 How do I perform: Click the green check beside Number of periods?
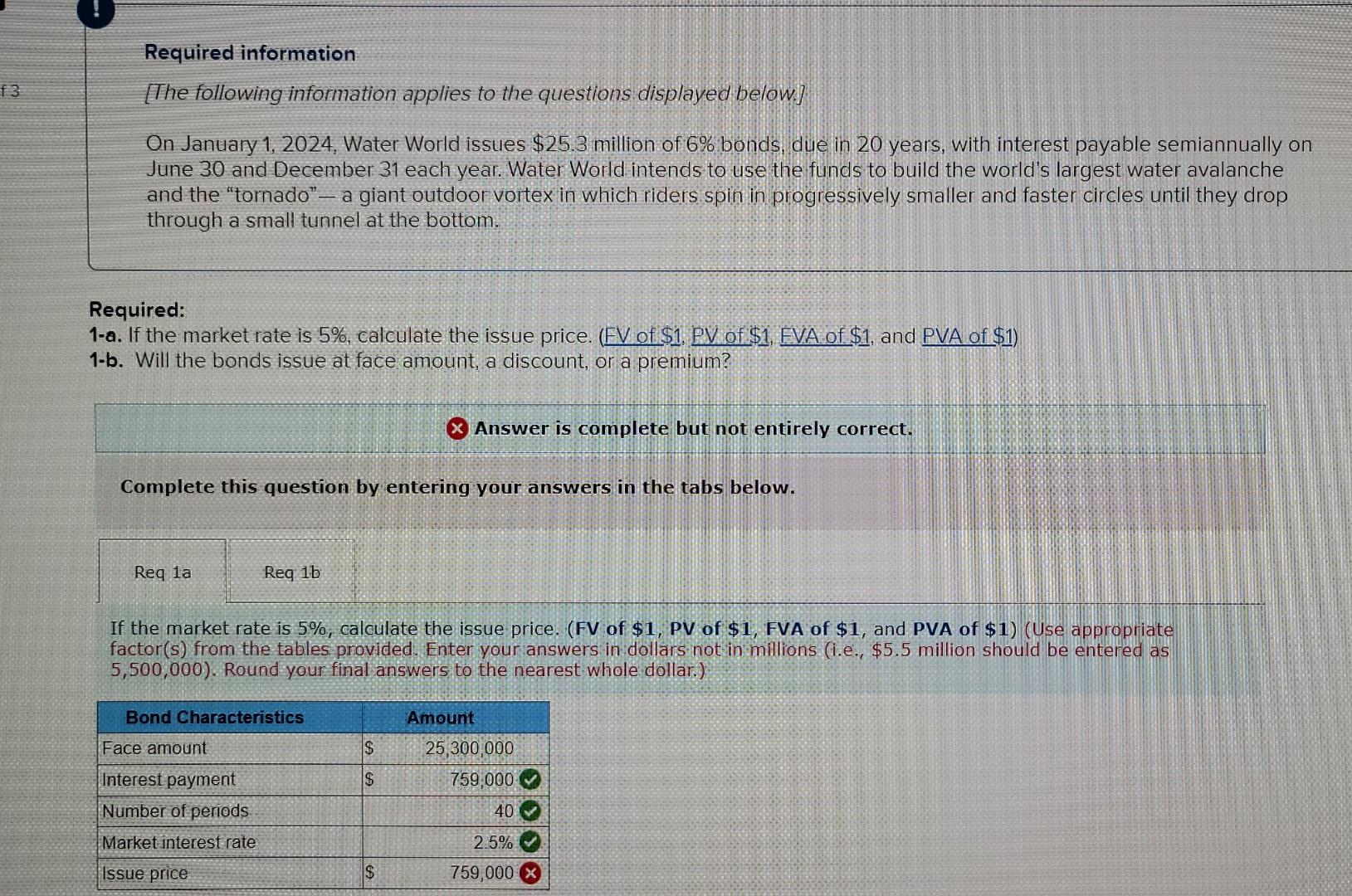click(530, 811)
